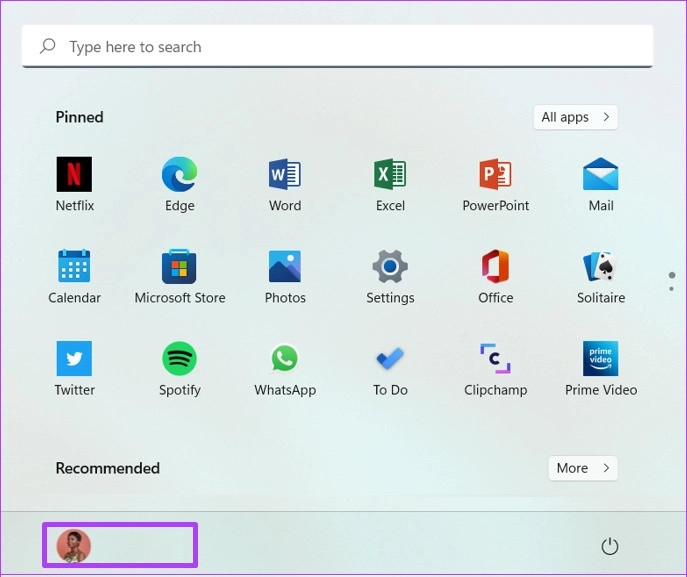Screen dimensions: 687x577
Task: Go to first pinned page dot
Action: point(672,275)
